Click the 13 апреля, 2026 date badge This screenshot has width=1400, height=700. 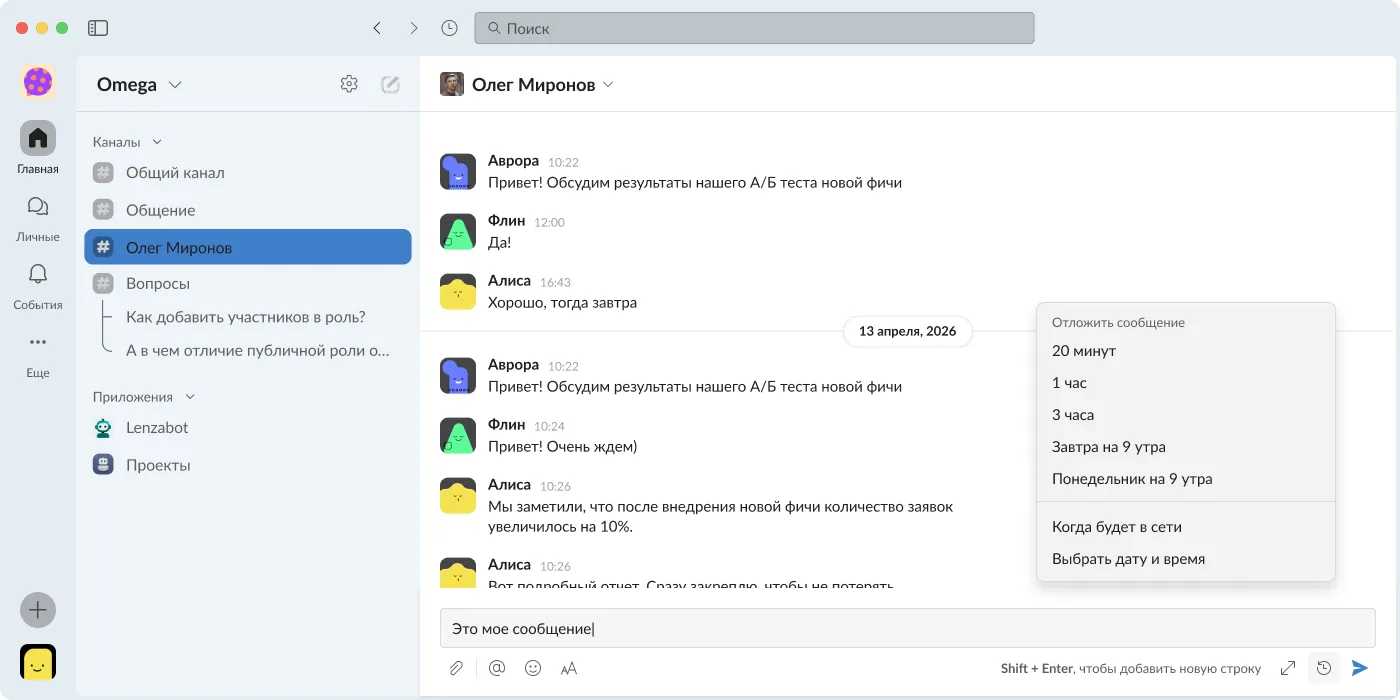point(908,331)
